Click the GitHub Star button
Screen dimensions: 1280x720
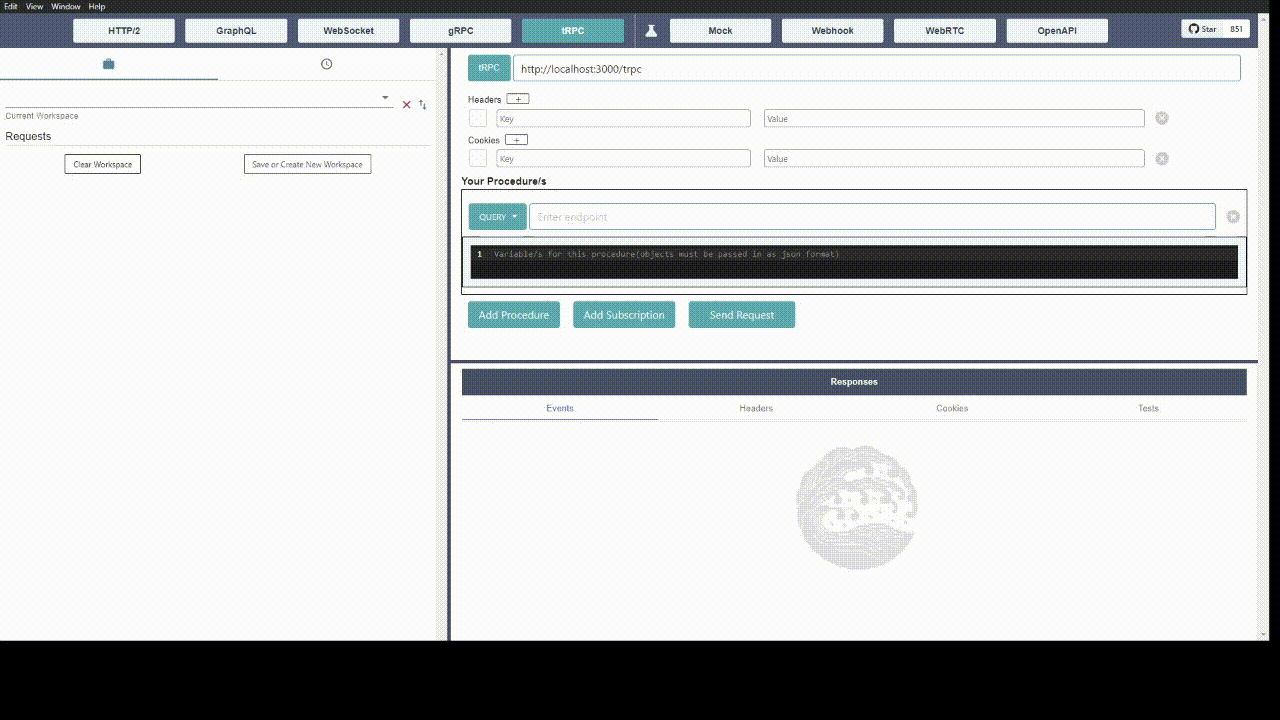pos(1203,29)
